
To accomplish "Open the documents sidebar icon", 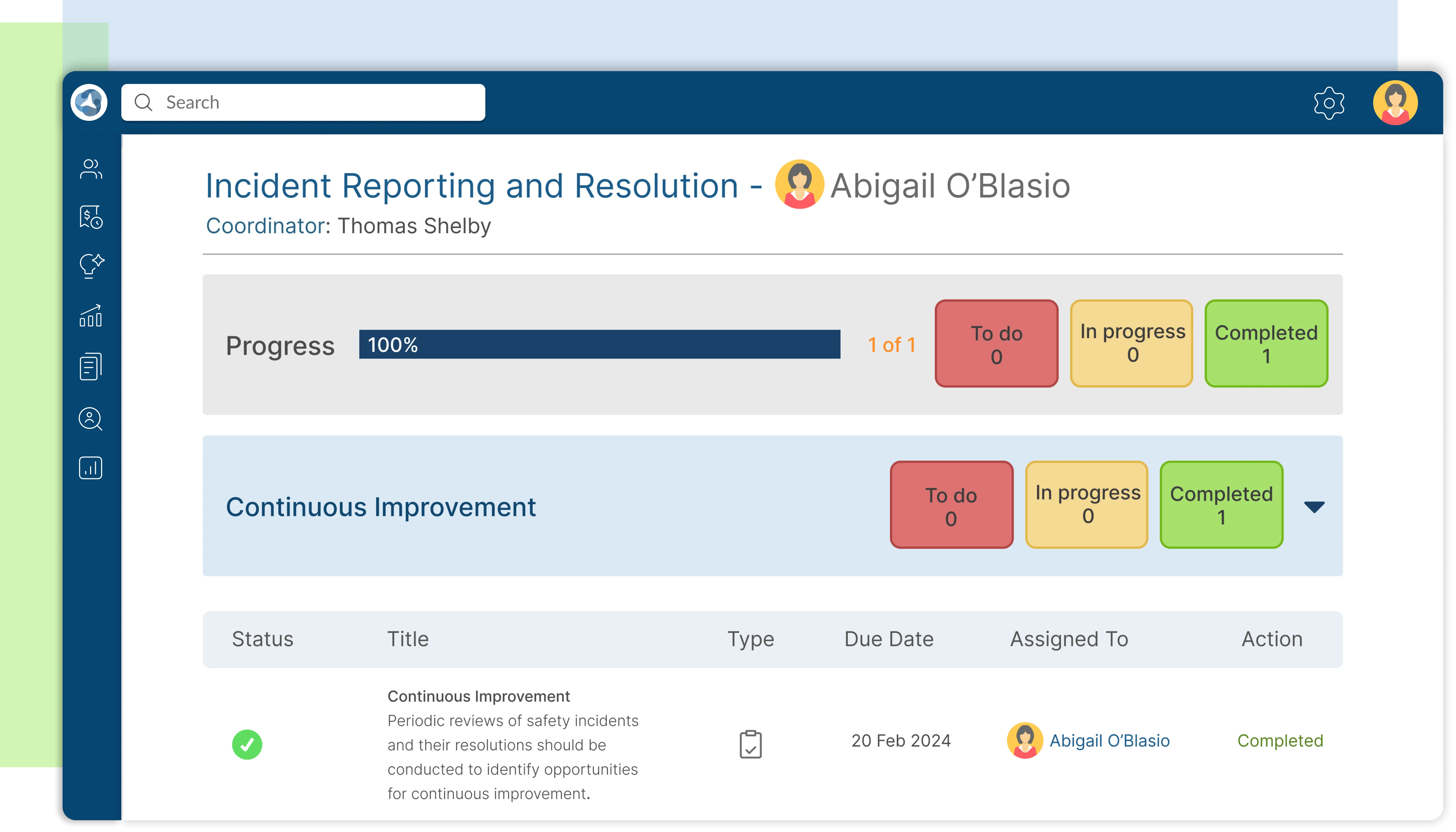I will pos(91,366).
